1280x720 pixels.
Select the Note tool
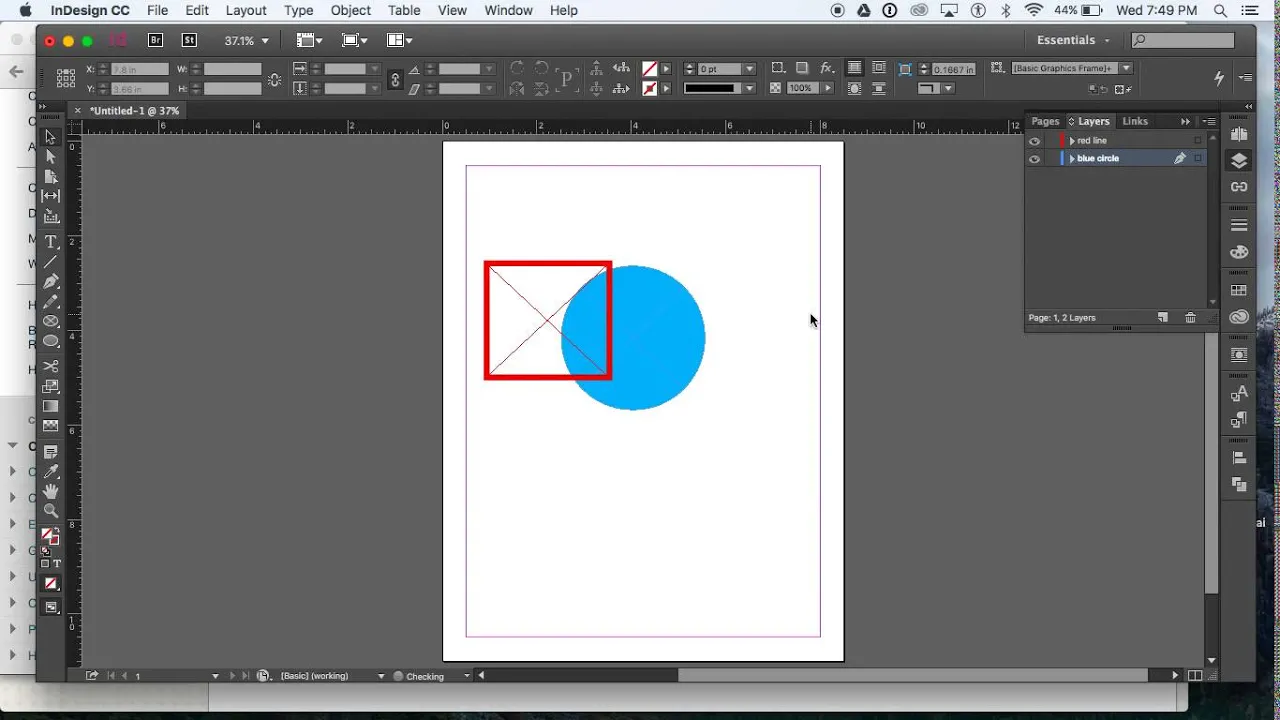[50, 452]
